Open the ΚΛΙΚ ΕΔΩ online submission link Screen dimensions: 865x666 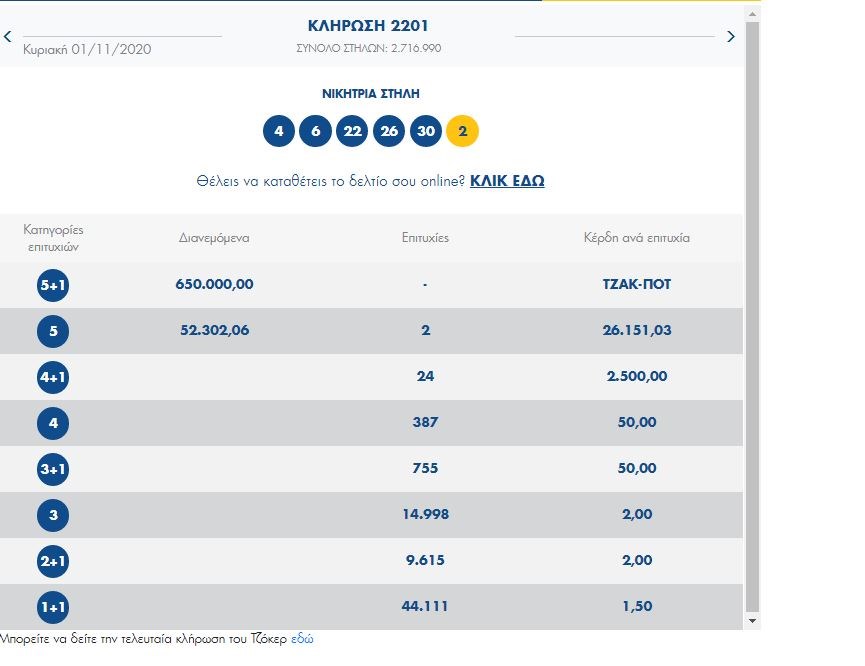507,181
